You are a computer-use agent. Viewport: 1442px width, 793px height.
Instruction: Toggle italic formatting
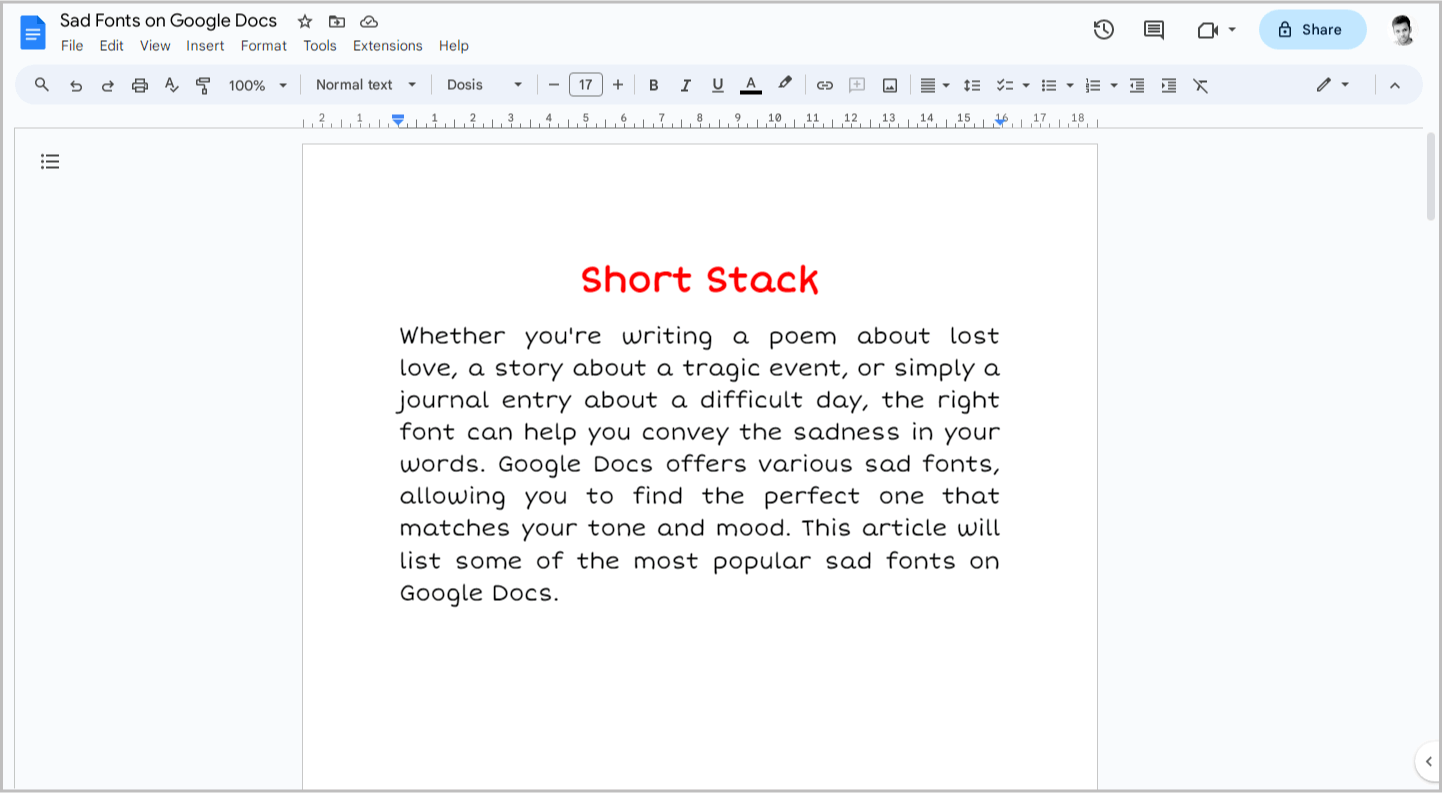coord(686,86)
